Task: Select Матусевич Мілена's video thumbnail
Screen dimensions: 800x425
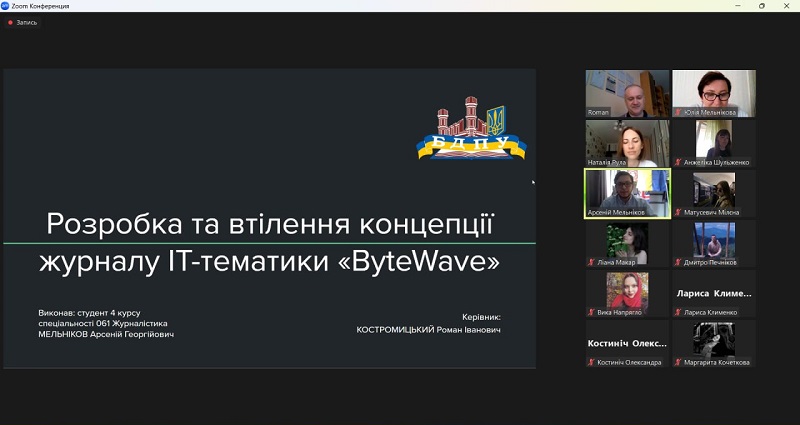Action: pos(714,193)
